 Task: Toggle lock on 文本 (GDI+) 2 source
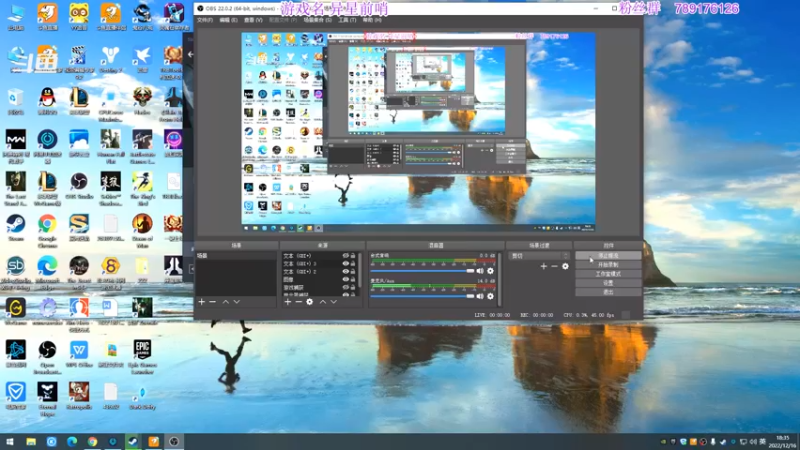click(353, 271)
